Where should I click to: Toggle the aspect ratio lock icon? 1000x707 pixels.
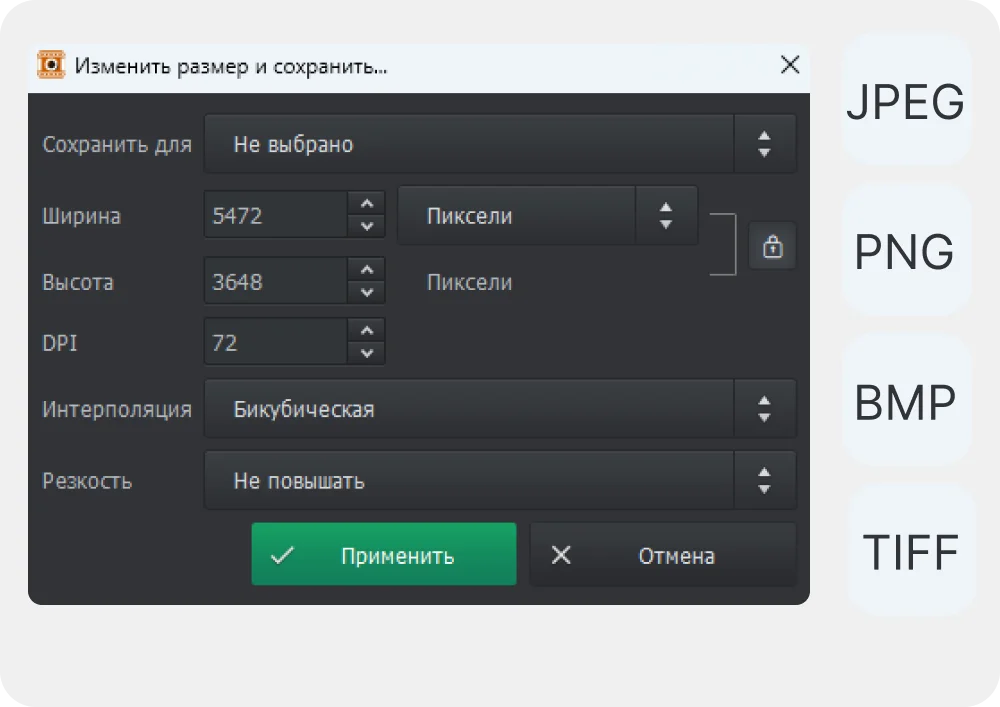pos(772,246)
